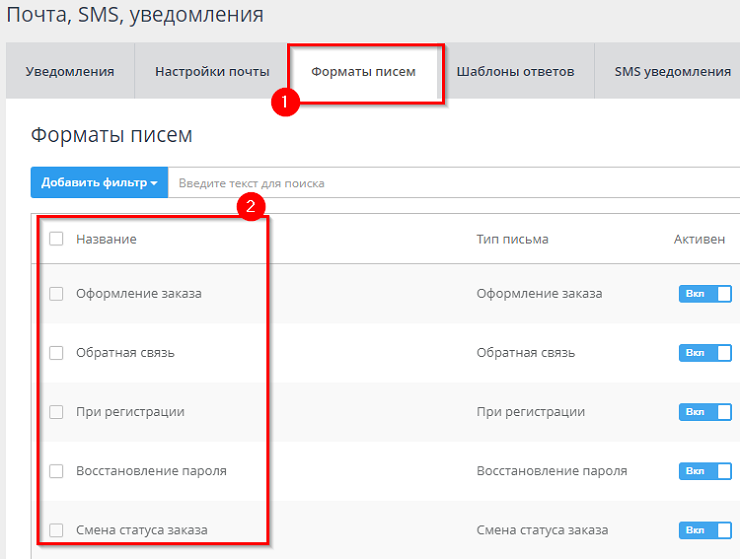Viewport: 740px width, 559px height.
Task: Click the search text input field
Action: tap(450, 183)
